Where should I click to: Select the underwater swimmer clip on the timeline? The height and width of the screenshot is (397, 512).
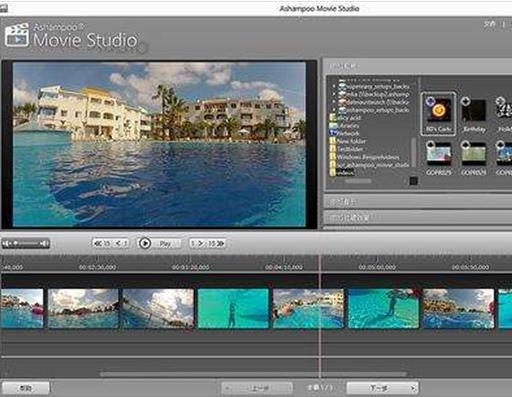pos(233,309)
